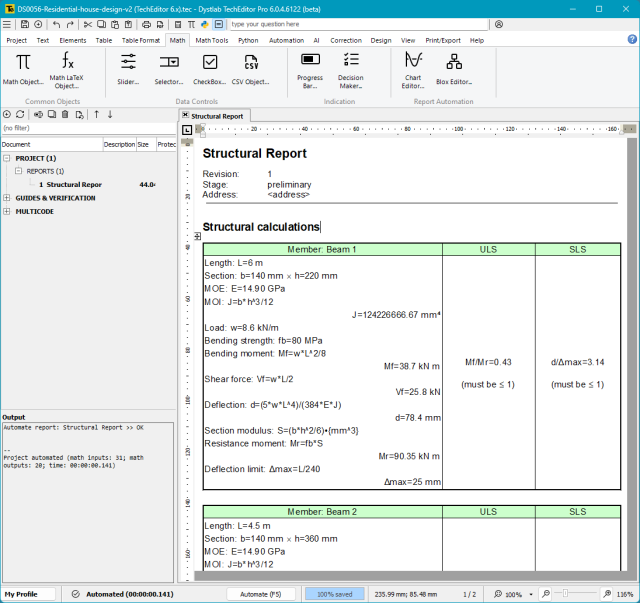Sort by the Size column header
Image resolution: width=640 pixels, height=603 pixels.
click(x=146, y=145)
